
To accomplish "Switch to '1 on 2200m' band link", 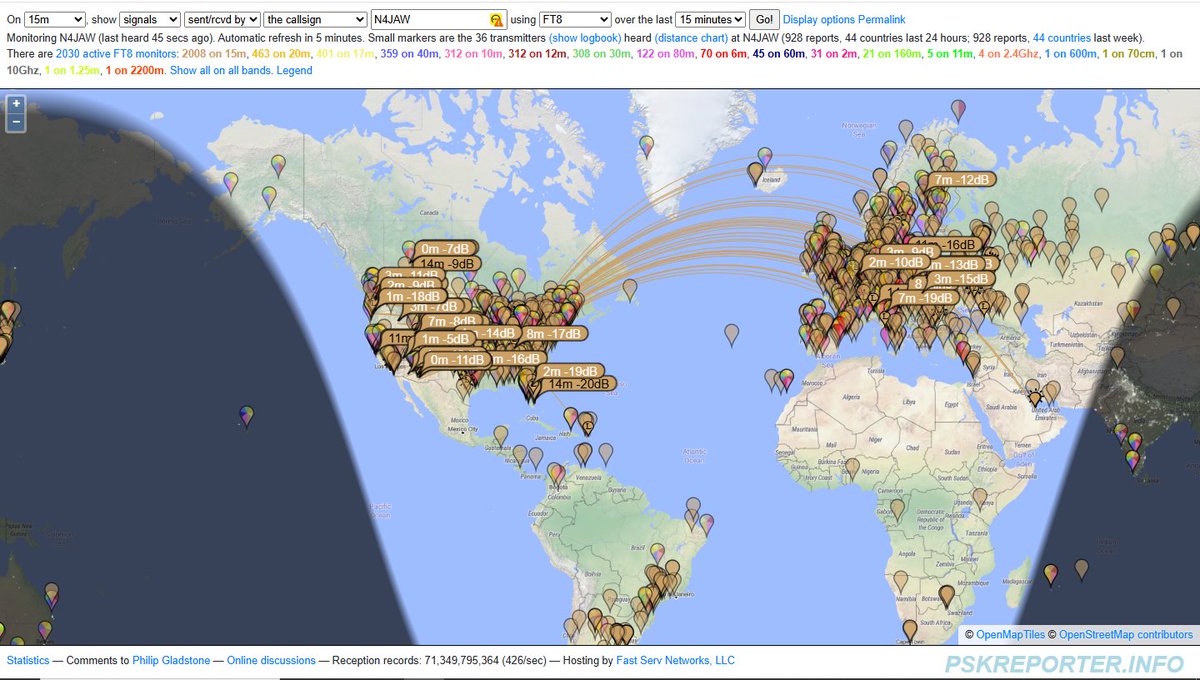I will click(x=134, y=71).
